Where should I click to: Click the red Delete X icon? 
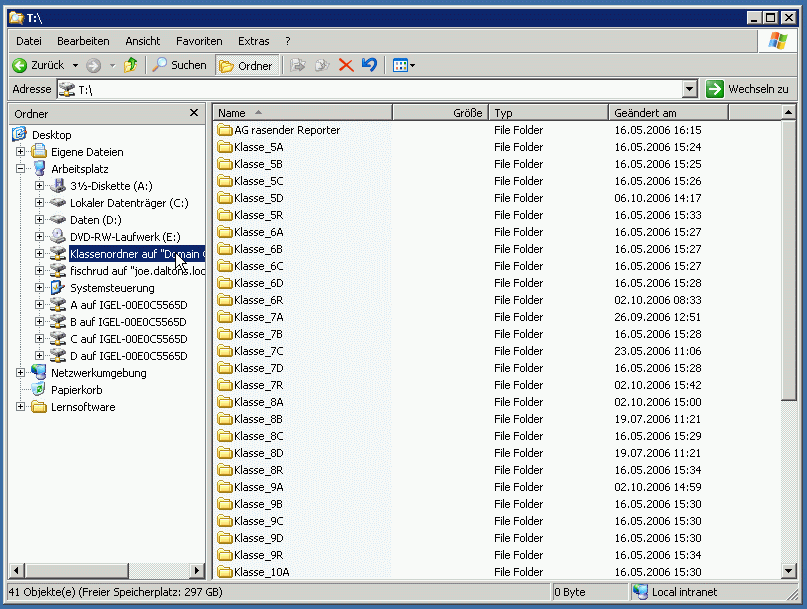coord(346,65)
